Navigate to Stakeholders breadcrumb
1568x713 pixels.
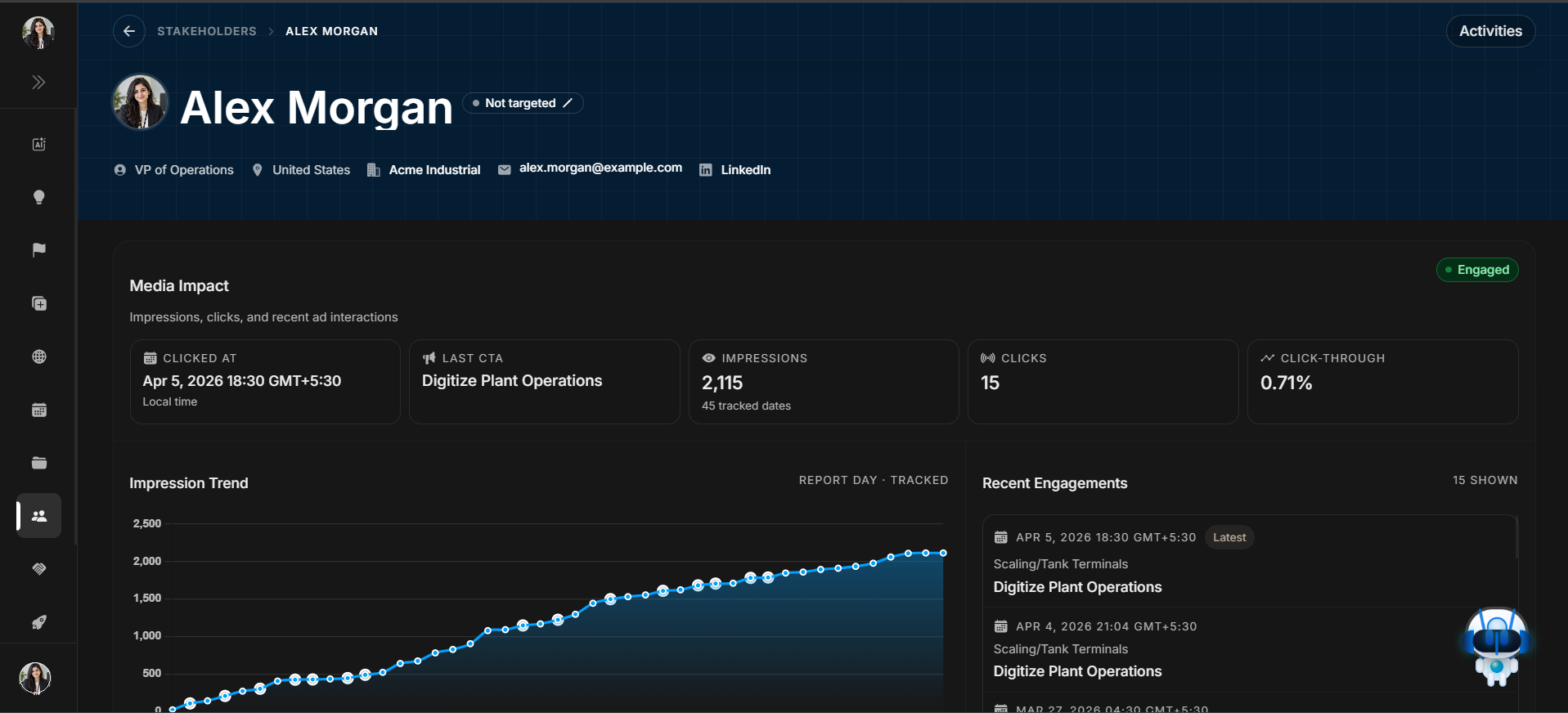pos(207,31)
